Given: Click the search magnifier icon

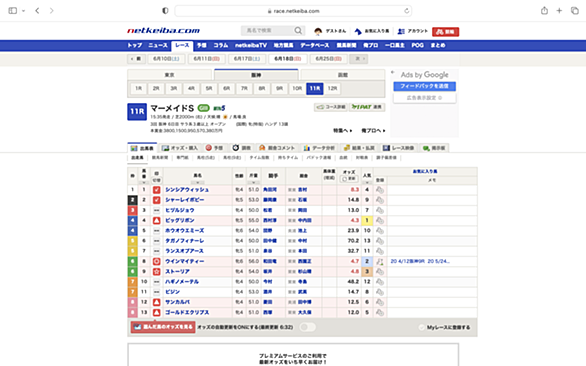Looking at the screenshot, I should pyautogui.click(x=298, y=31).
